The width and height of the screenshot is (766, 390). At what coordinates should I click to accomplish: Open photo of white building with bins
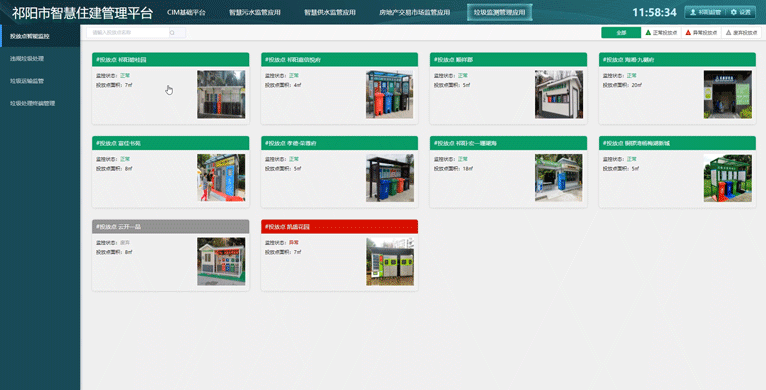pos(558,94)
